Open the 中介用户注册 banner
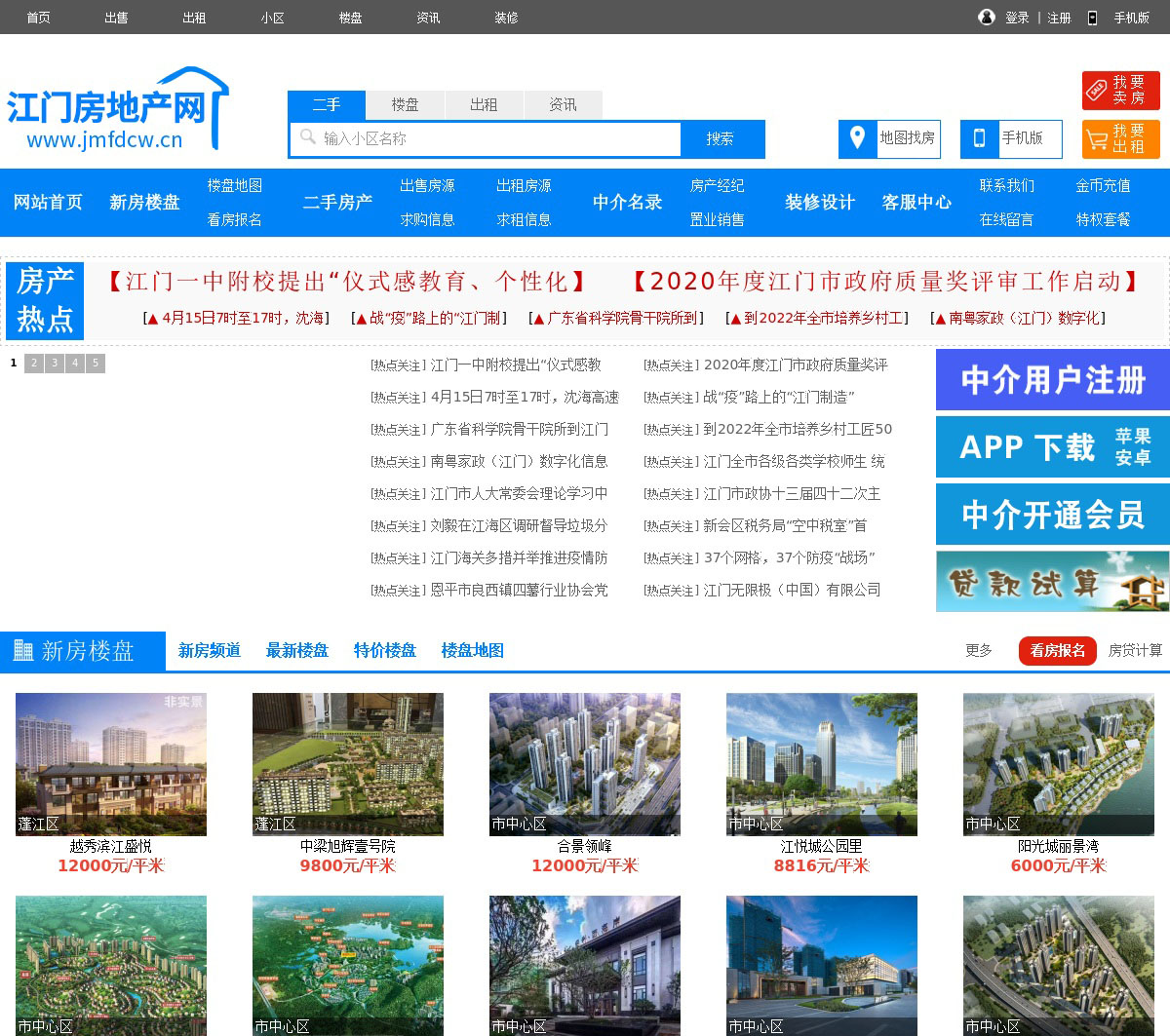Viewport: 1170px width, 1036px height. (x=1052, y=380)
